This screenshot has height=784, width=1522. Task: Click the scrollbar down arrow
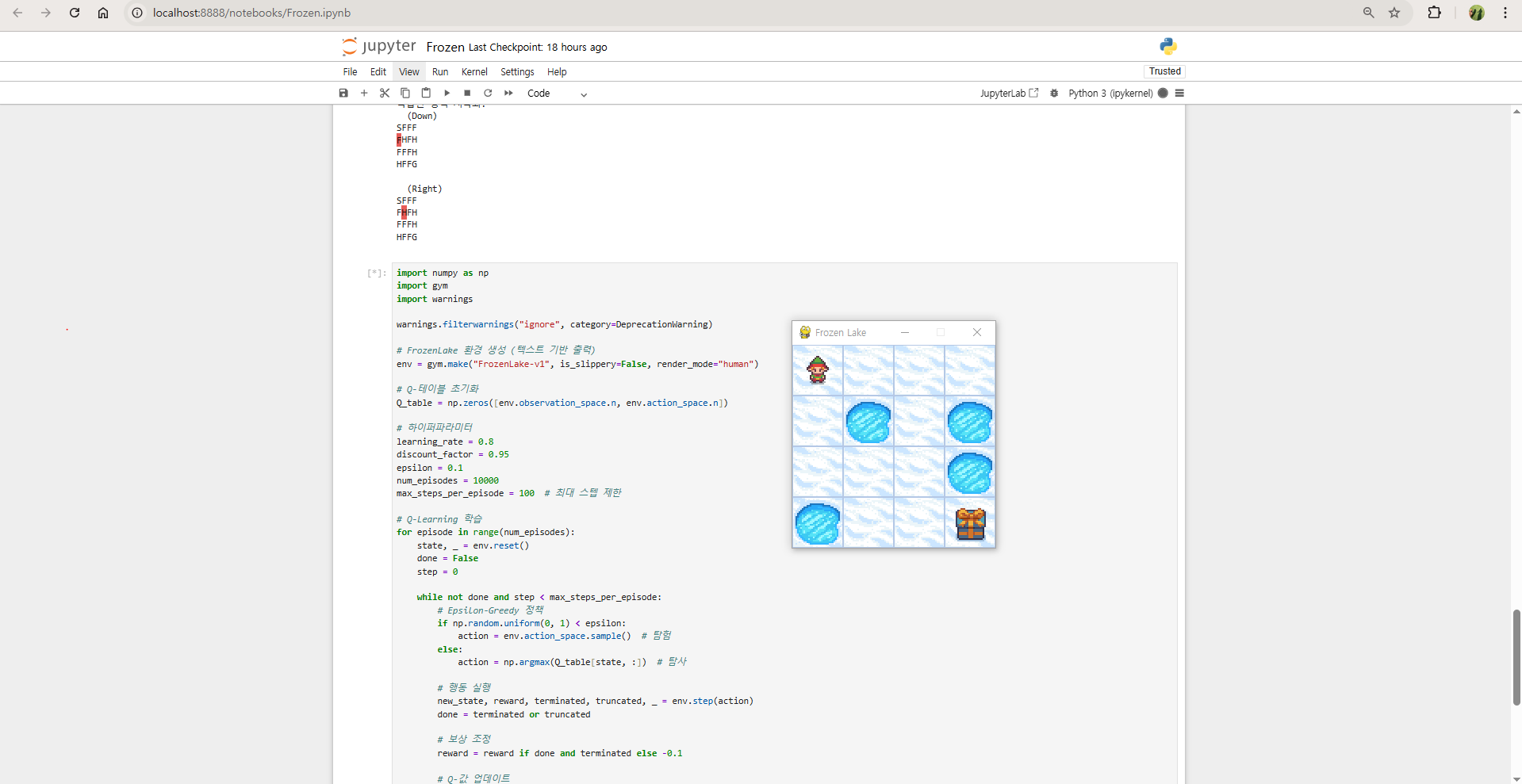pos(1516,778)
